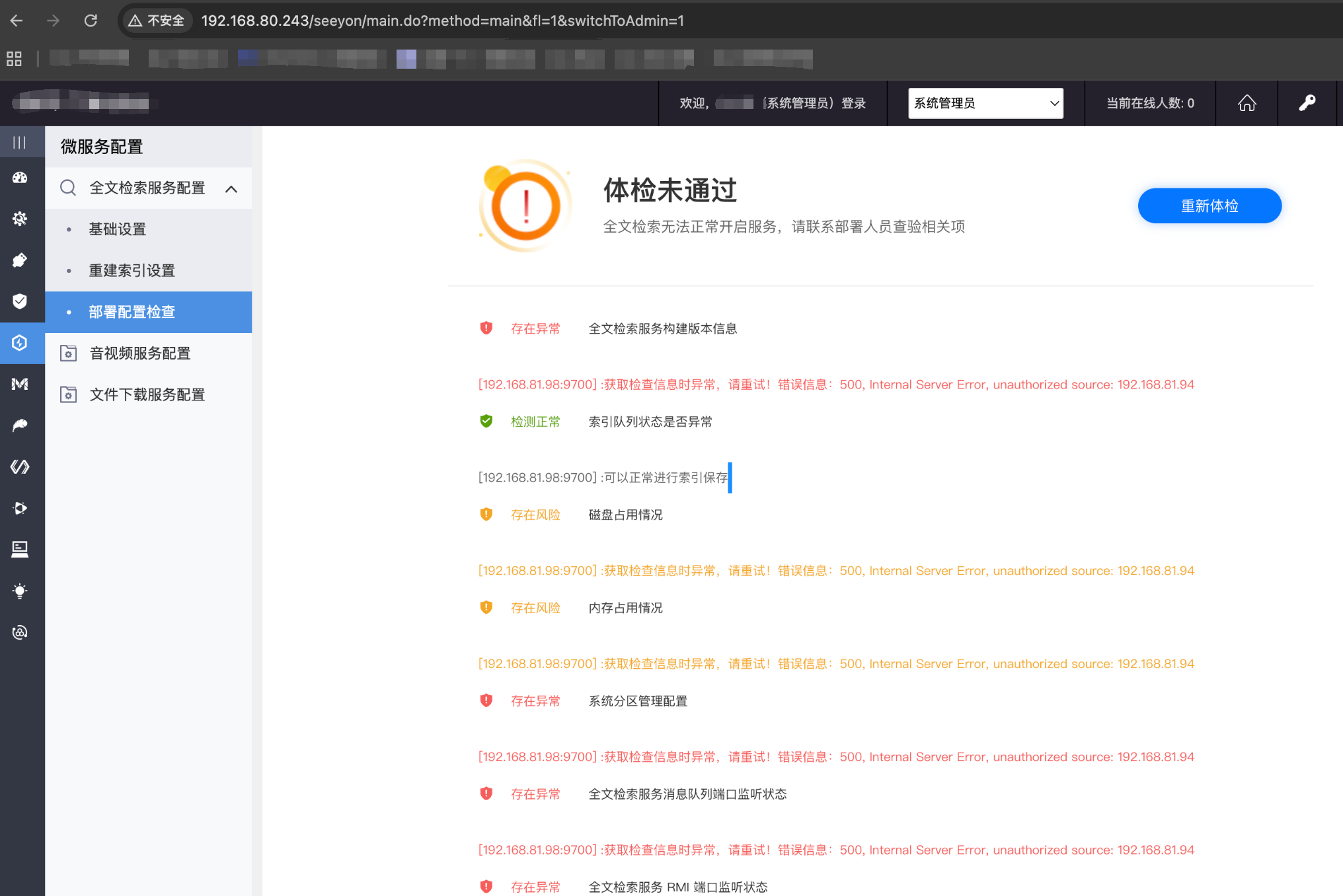1343x896 pixels.
Task: Open the 文件下载服务配置 menu item
Action: pos(149,394)
